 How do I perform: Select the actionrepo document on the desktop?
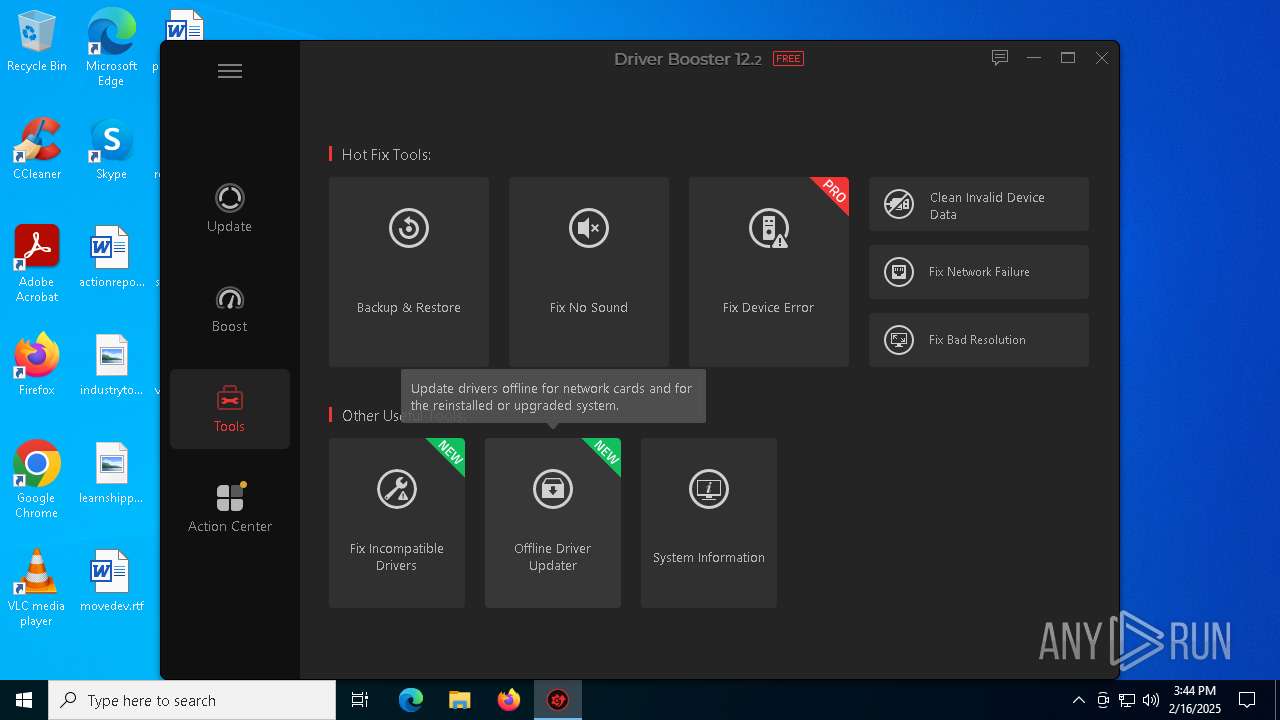point(111,257)
